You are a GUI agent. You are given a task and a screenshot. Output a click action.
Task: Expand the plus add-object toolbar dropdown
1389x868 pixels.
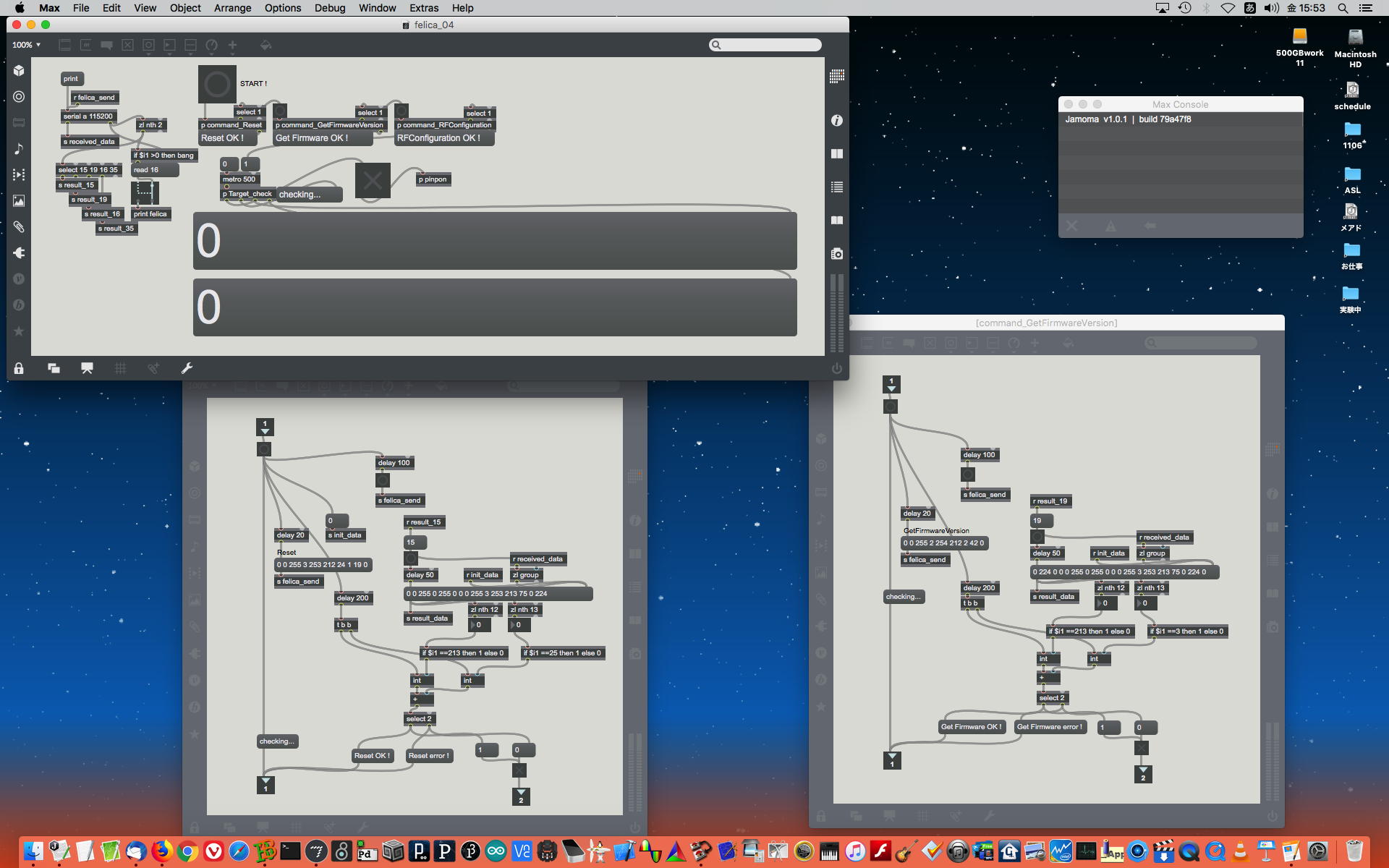[233, 45]
